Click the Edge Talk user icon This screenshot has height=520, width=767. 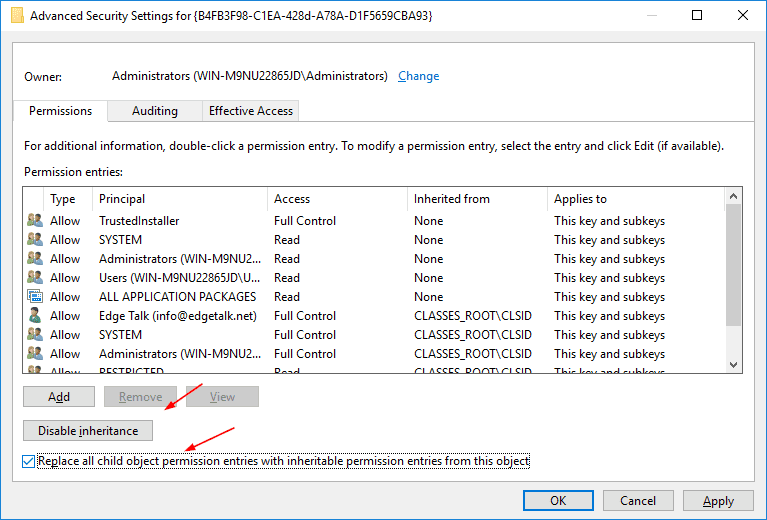[35, 316]
